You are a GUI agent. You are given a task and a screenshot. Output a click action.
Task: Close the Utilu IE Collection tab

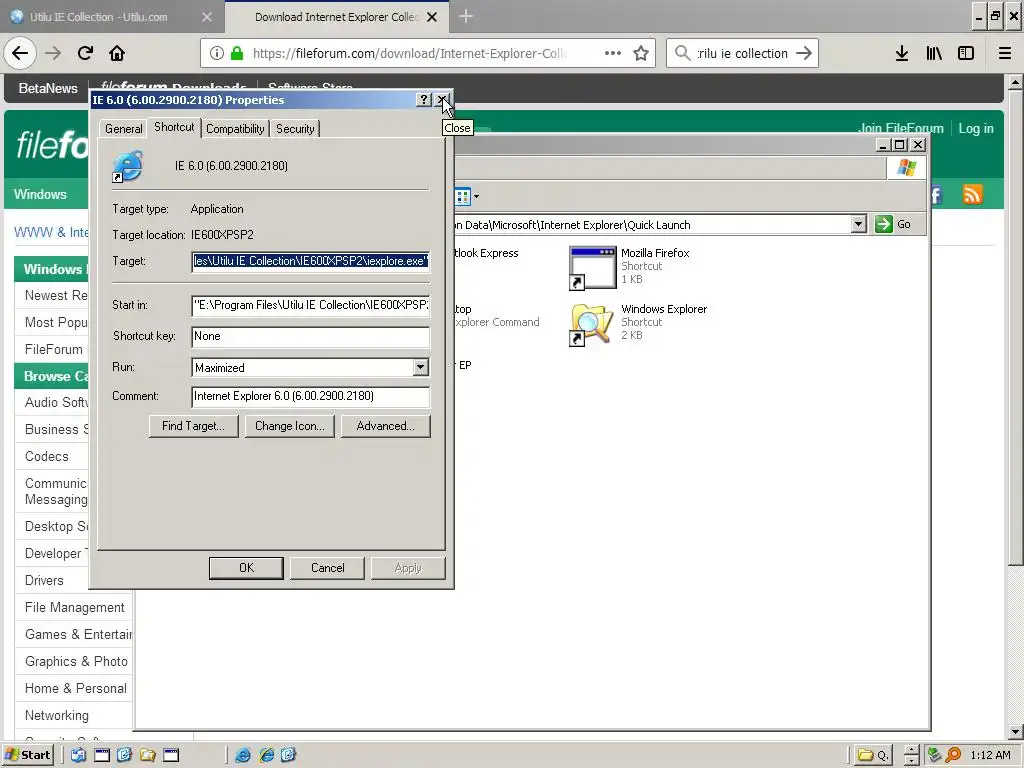coord(207,17)
